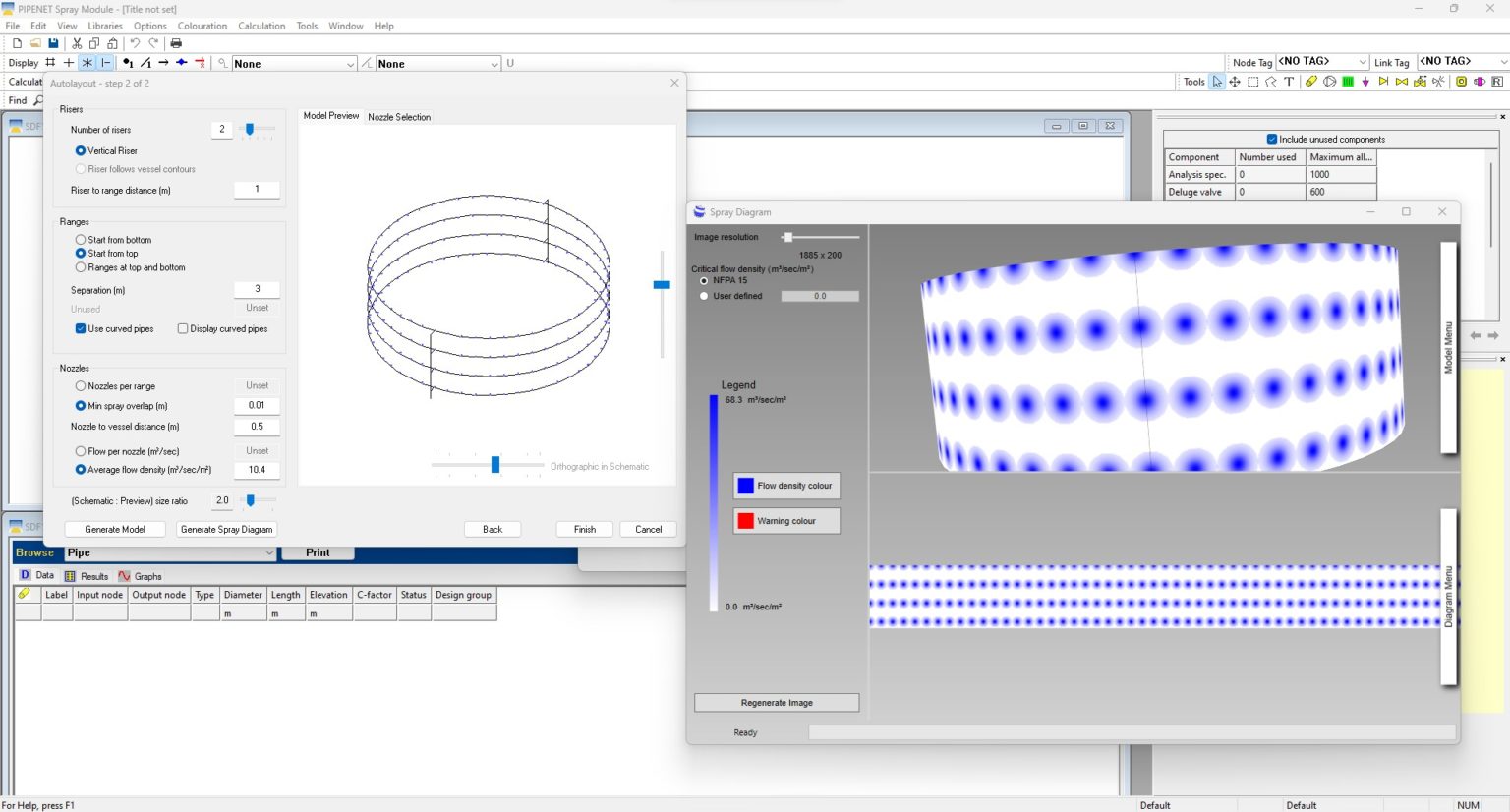Select the nozzle tool with purple arrow
This screenshot has height=812, width=1510.
point(1365,82)
